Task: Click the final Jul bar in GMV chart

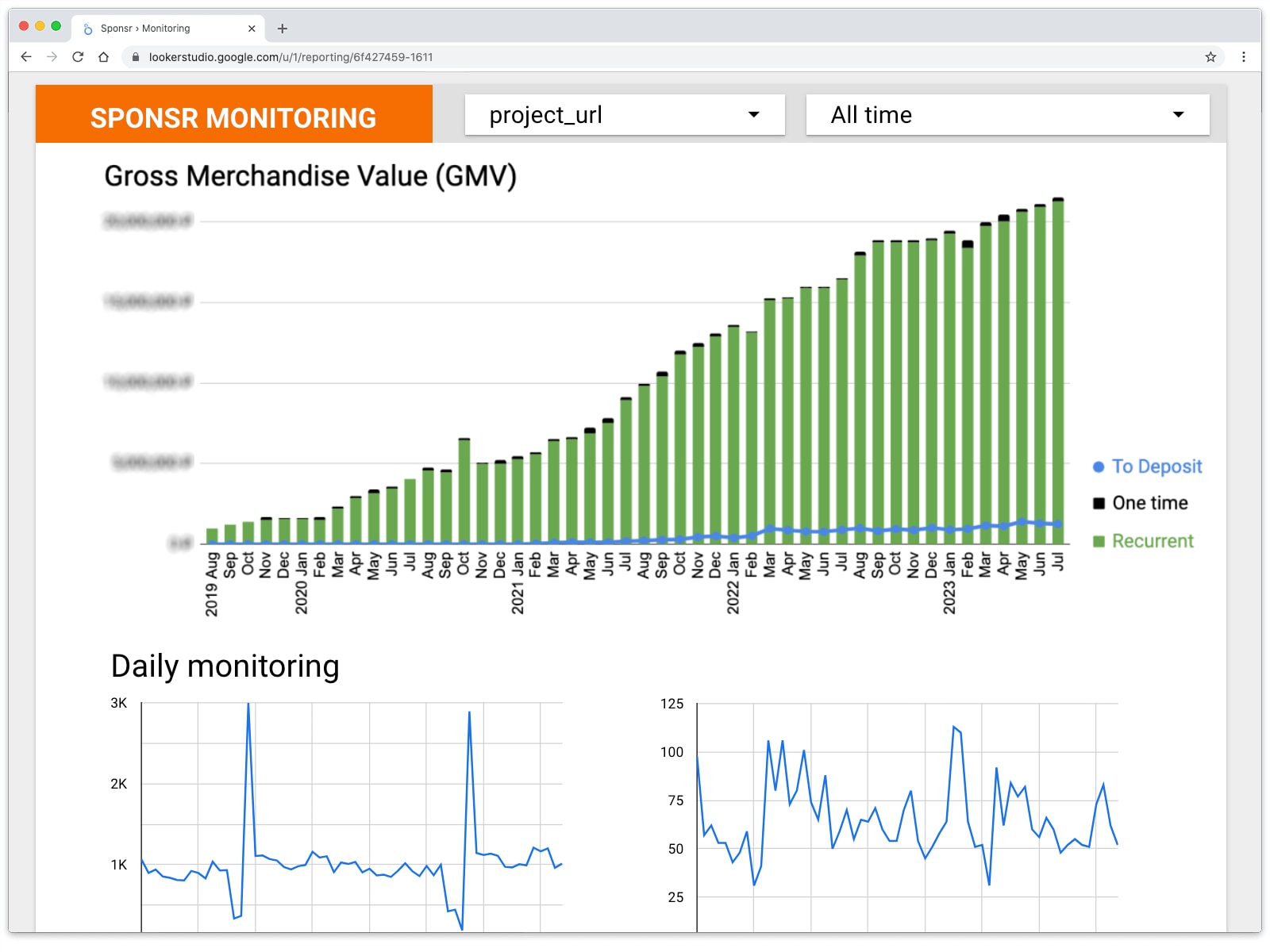Action: (x=1058, y=370)
